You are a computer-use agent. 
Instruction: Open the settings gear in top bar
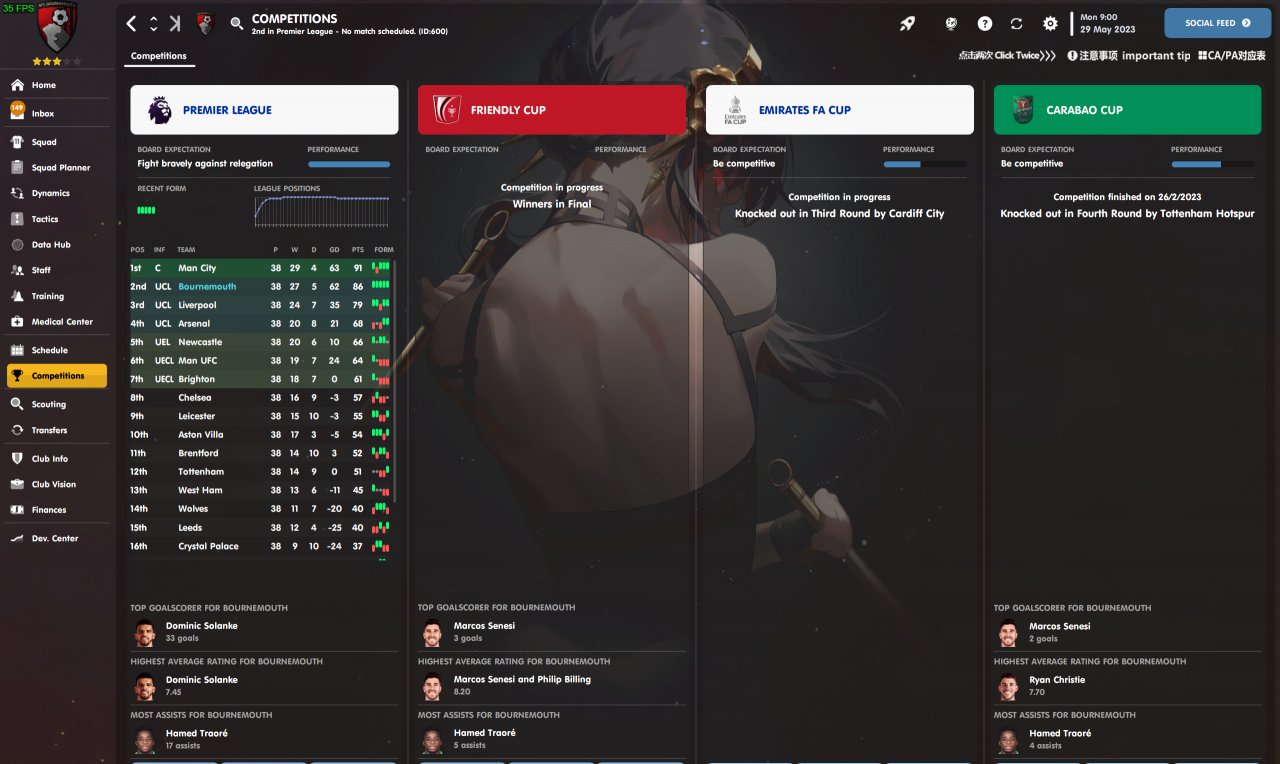coord(1050,23)
